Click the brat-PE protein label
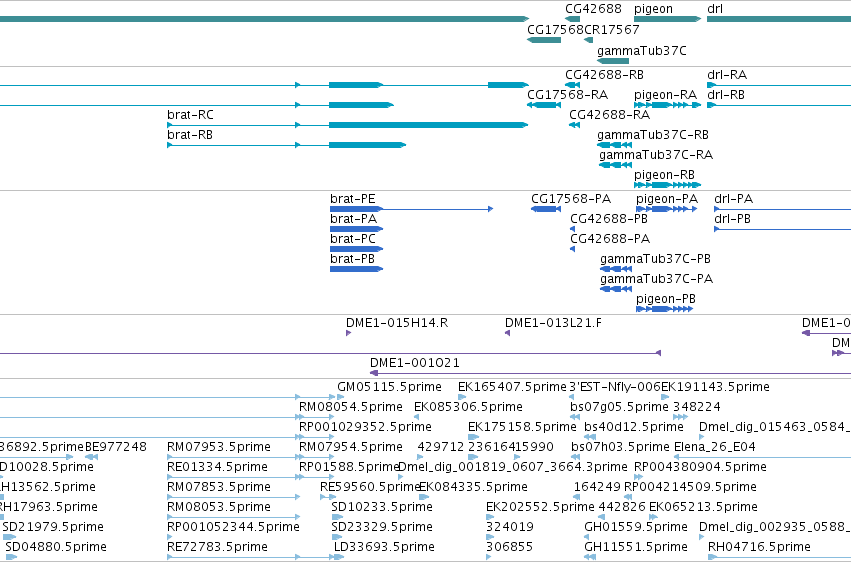 point(353,199)
